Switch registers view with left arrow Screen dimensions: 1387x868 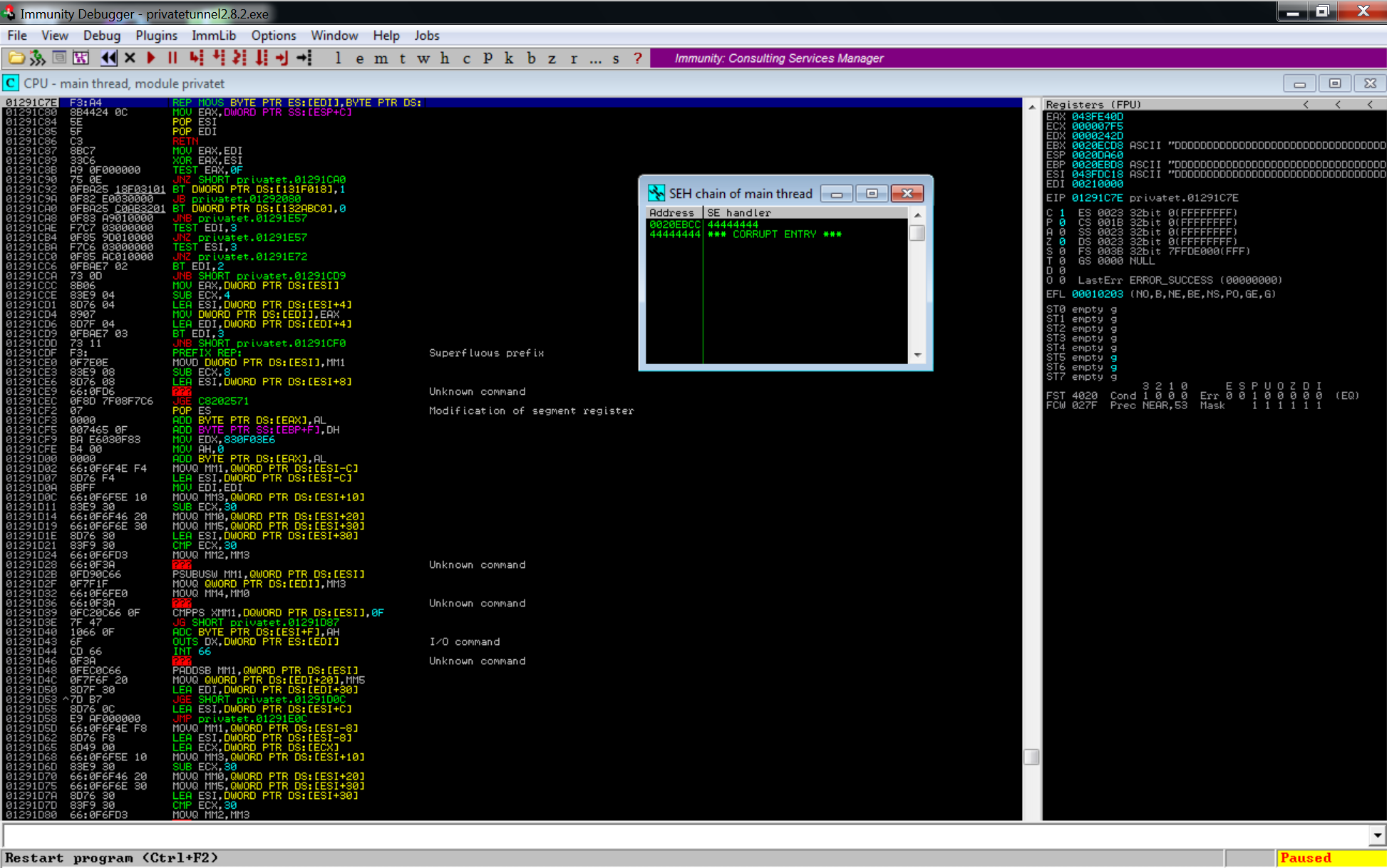click(1306, 105)
